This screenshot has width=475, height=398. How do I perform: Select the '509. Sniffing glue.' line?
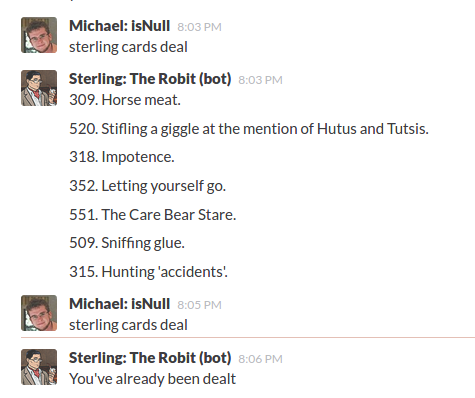pyautogui.click(x=127, y=243)
